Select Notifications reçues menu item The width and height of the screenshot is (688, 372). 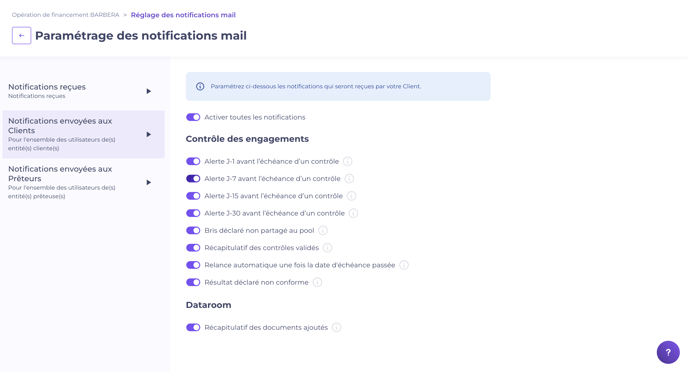pyautogui.click(x=83, y=91)
